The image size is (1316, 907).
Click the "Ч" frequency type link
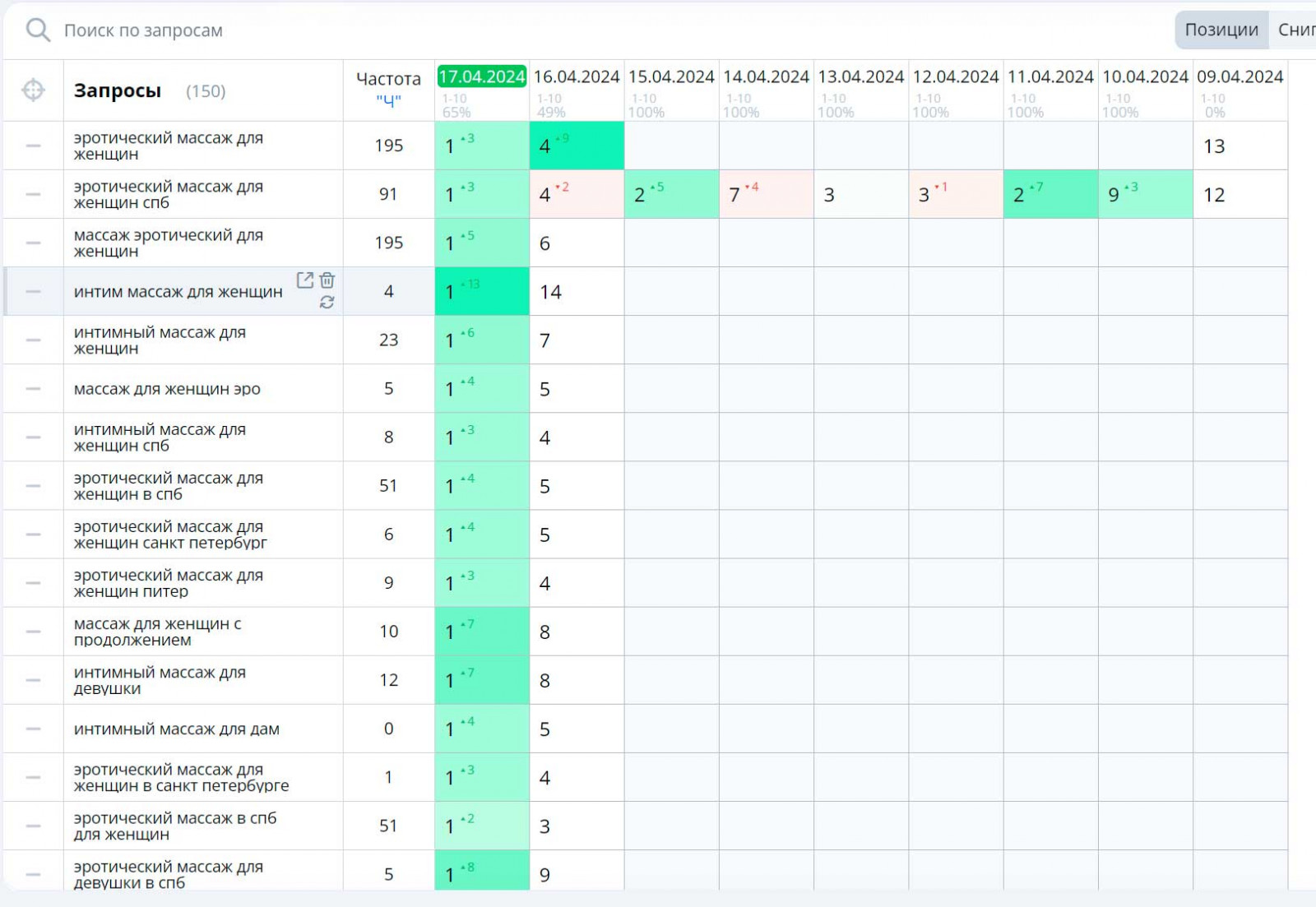click(388, 100)
